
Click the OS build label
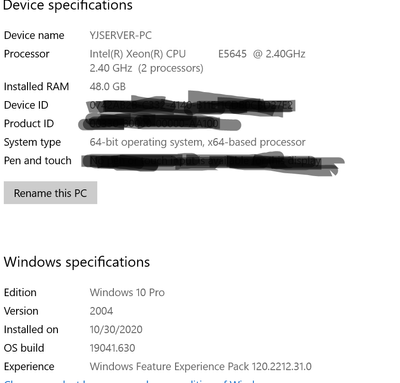click(x=24, y=348)
